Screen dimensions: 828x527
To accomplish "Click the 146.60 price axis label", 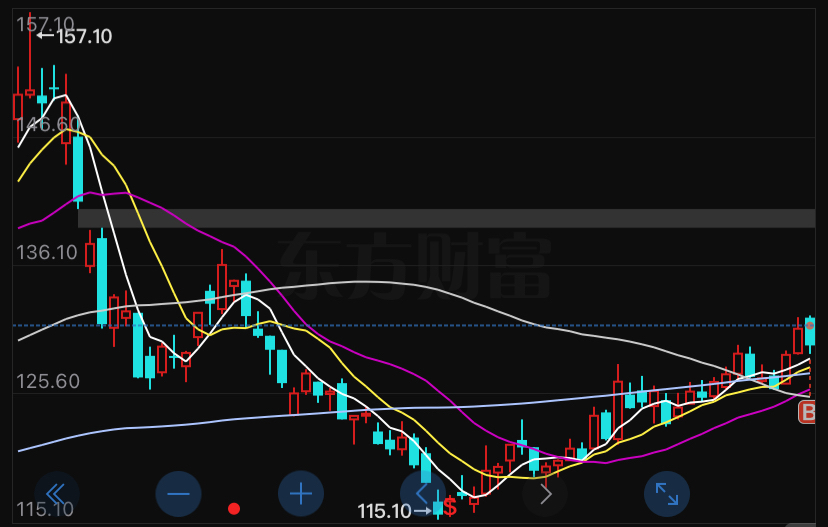I will 48,124.
